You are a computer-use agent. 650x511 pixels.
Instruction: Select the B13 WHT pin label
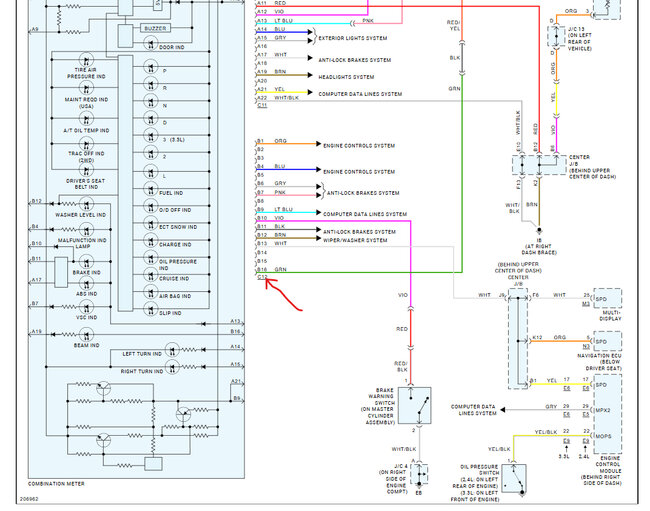272,244
